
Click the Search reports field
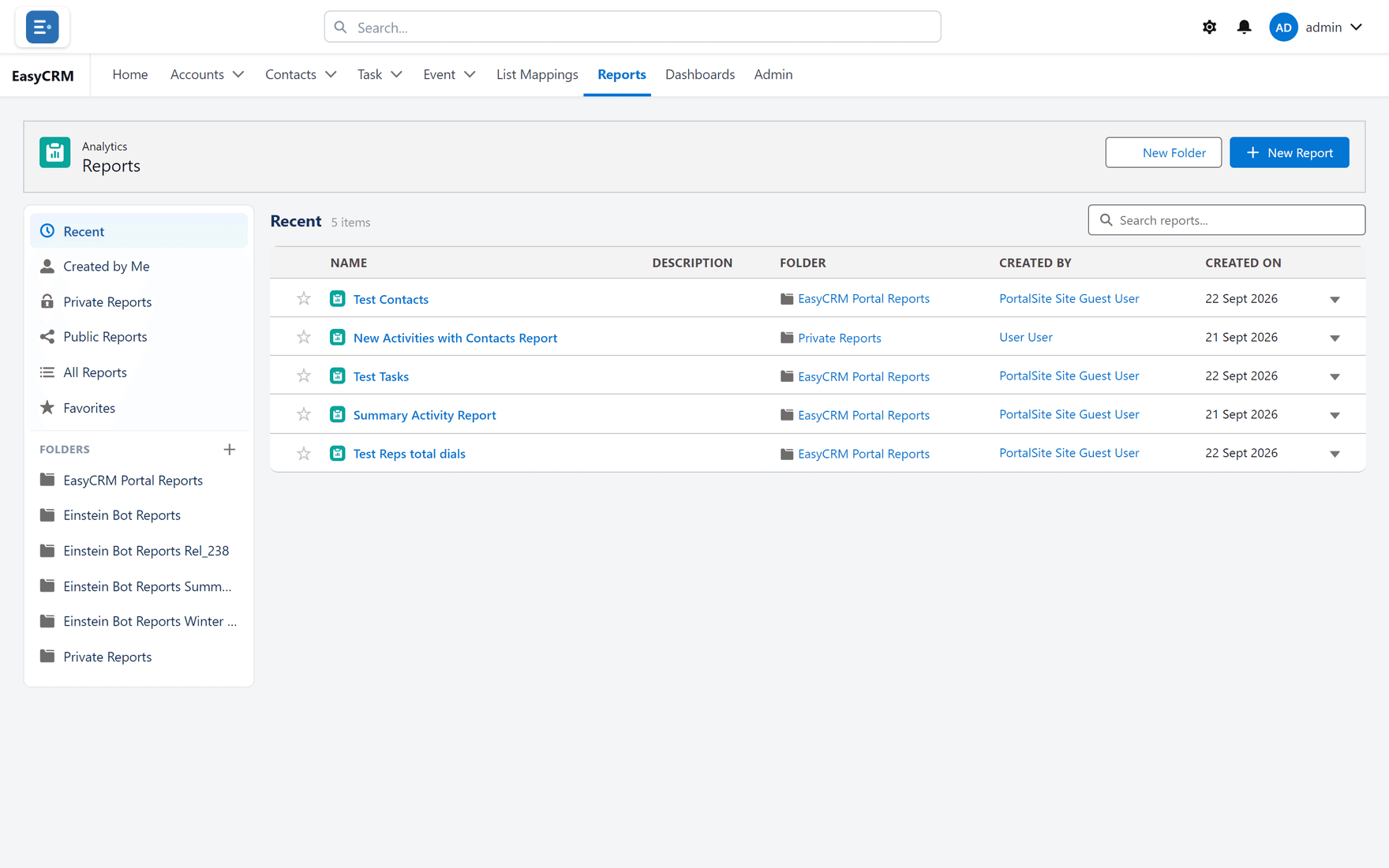[1226, 220]
